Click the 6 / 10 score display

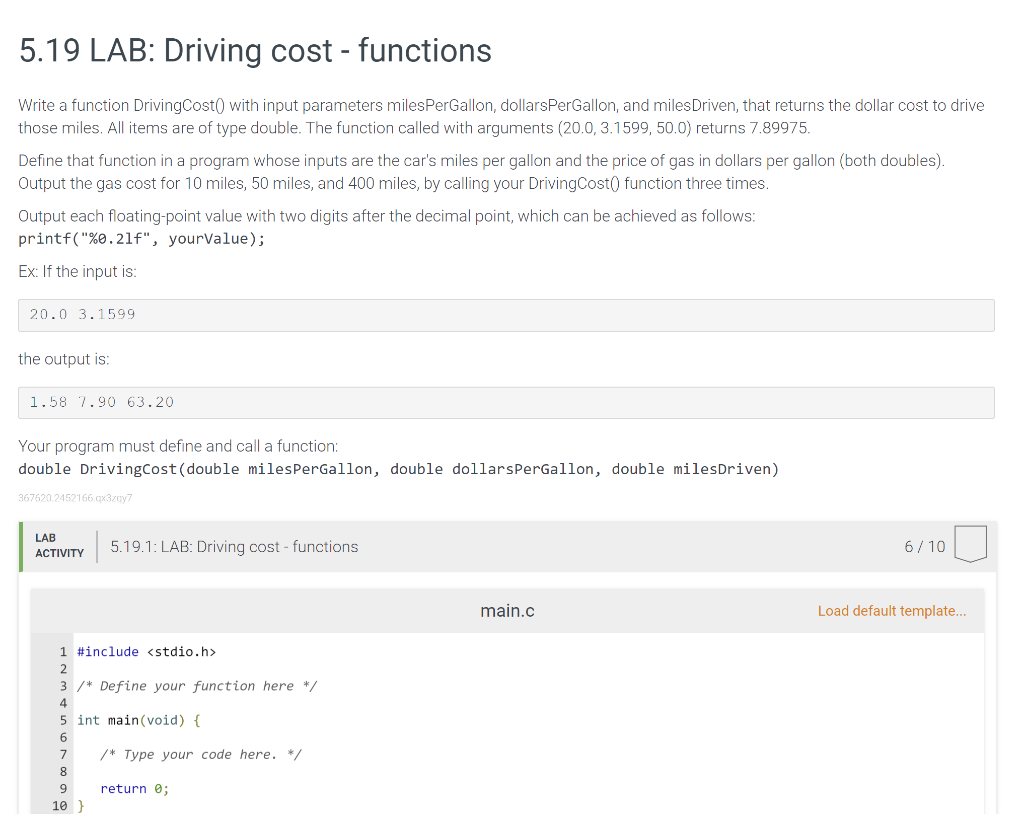[924, 546]
